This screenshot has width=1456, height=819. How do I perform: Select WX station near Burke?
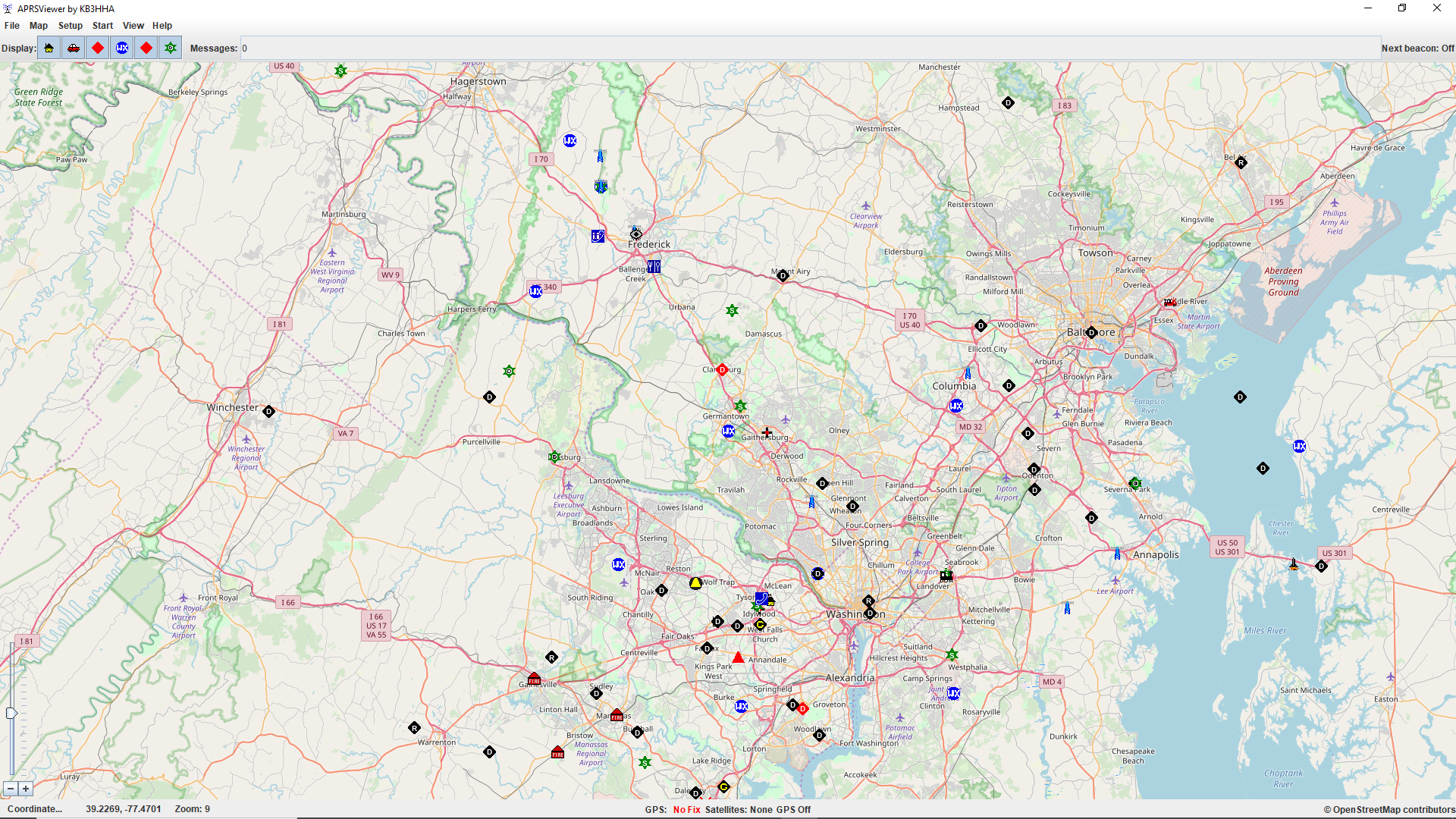coord(741,706)
